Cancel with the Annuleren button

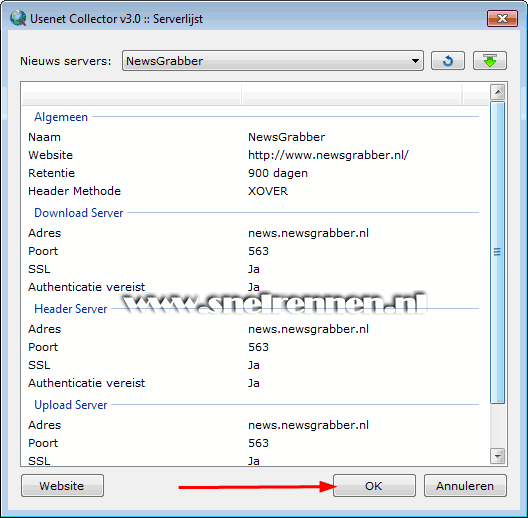point(465,486)
